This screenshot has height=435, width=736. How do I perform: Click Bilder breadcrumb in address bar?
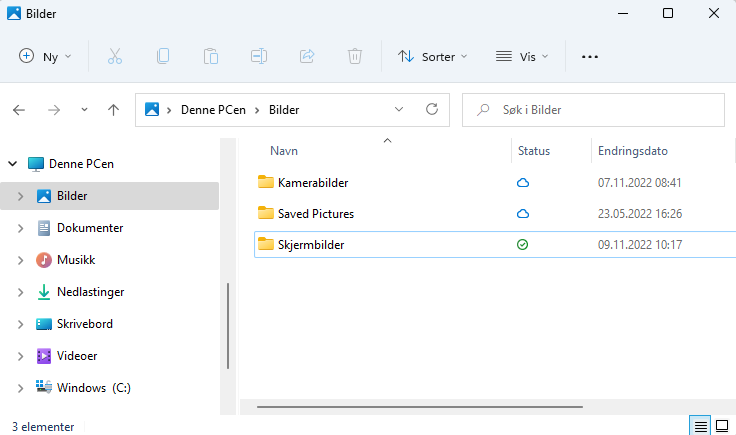click(284, 110)
